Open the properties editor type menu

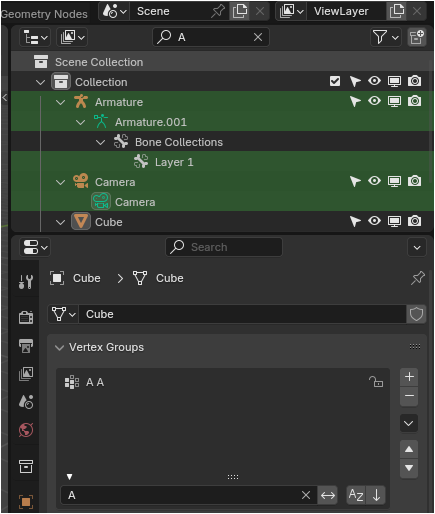[35, 247]
